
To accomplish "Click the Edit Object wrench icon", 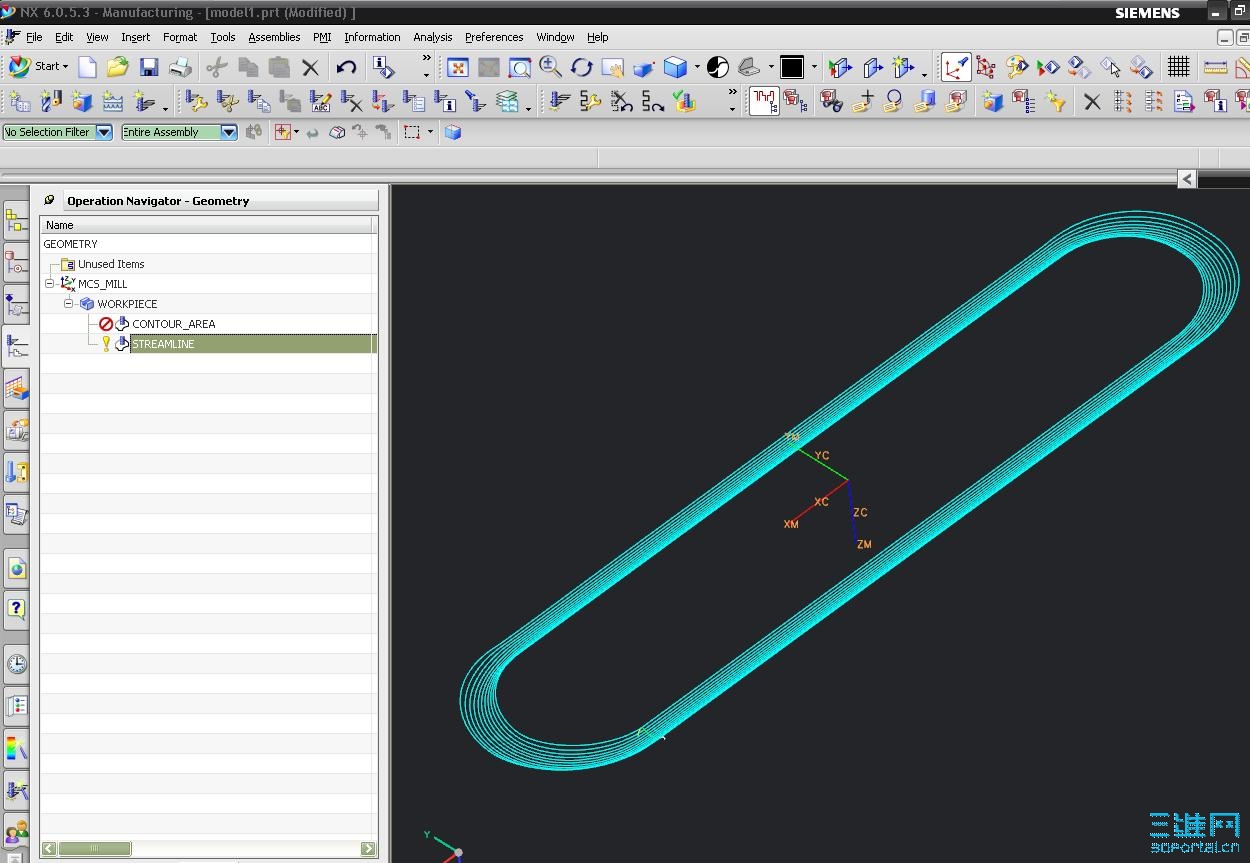I will pos(197,101).
